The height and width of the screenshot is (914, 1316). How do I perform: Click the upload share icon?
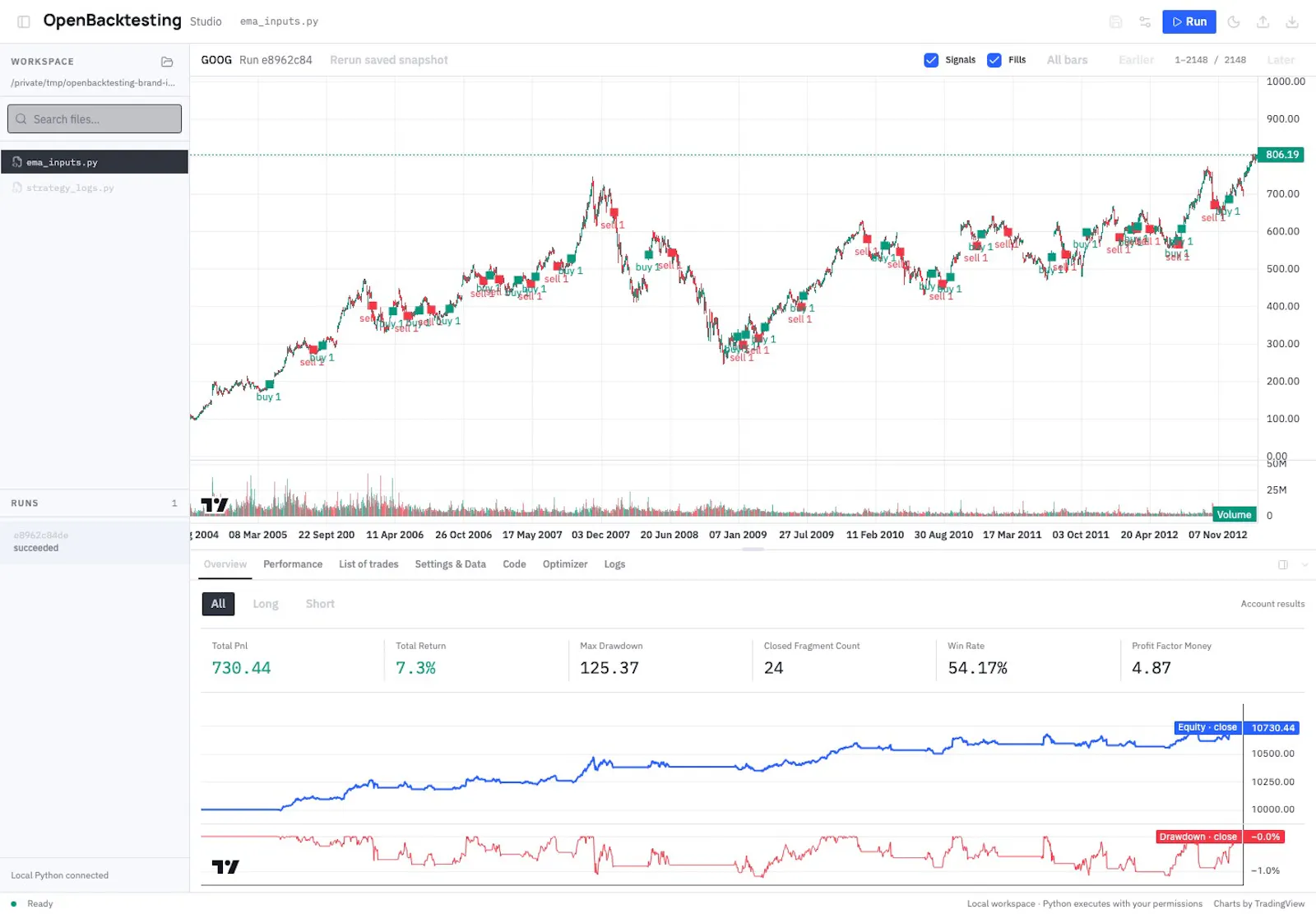(1263, 21)
